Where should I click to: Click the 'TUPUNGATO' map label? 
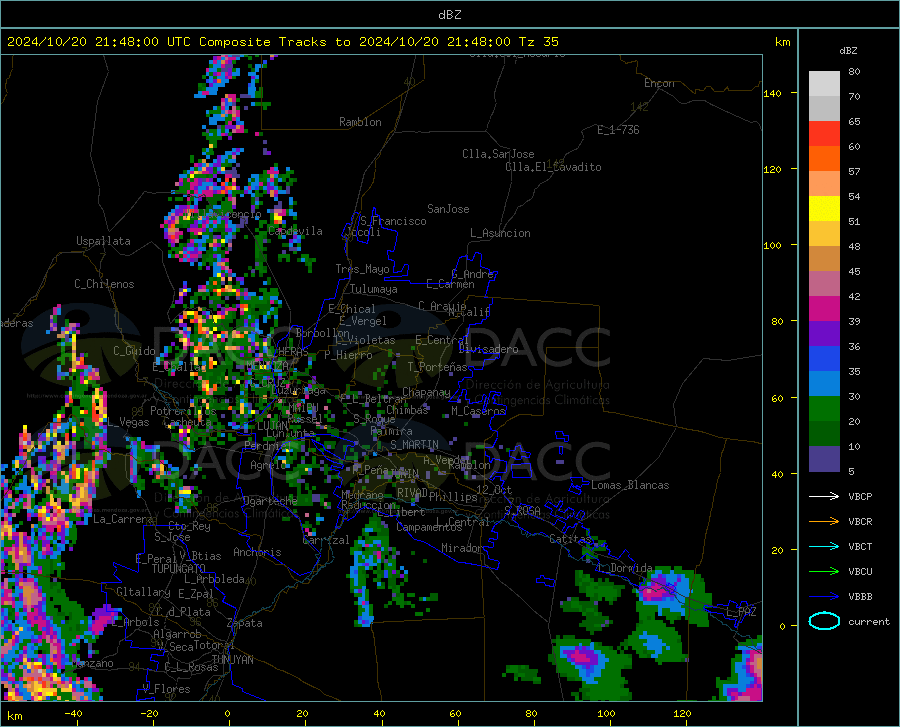point(179,569)
